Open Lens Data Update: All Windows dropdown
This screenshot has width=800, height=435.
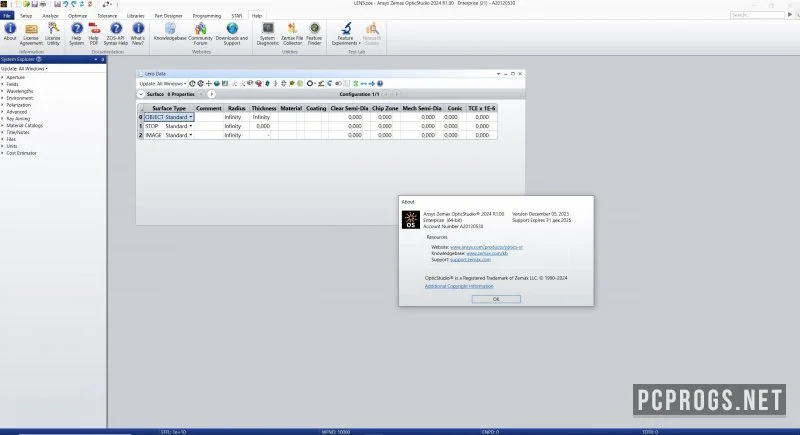[x=163, y=84]
